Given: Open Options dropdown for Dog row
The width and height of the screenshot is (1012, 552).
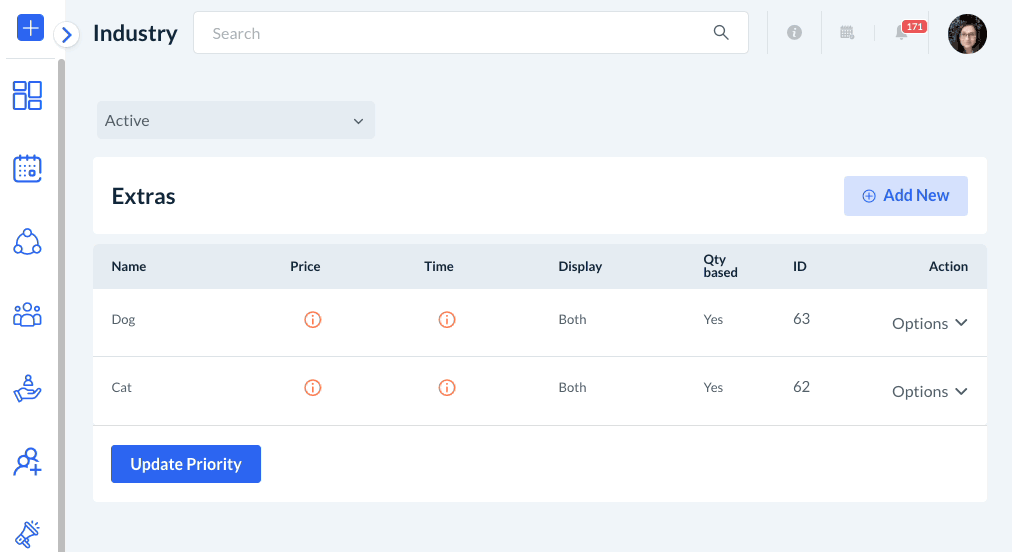Looking at the screenshot, I should pos(929,323).
